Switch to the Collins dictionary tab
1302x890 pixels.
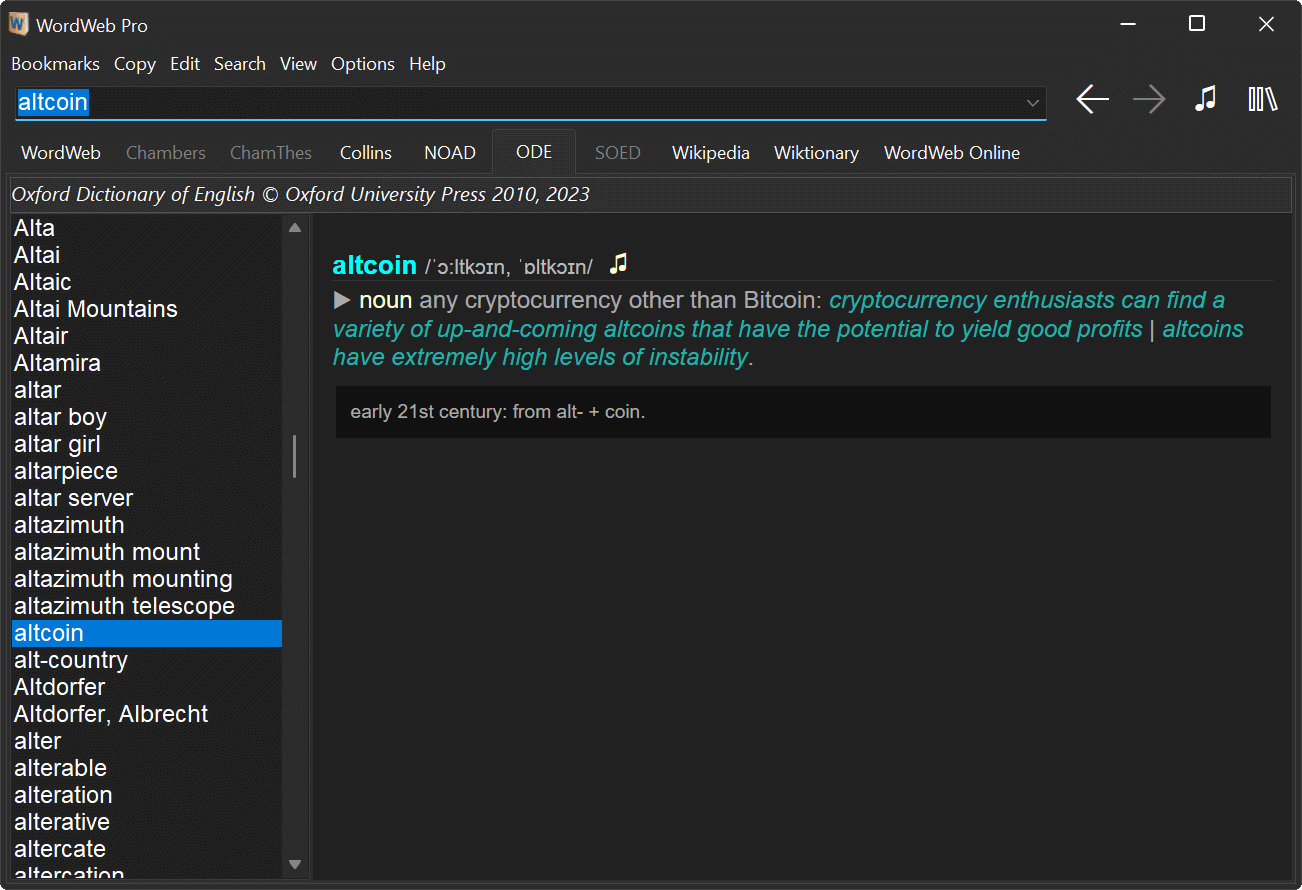(x=365, y=152)
